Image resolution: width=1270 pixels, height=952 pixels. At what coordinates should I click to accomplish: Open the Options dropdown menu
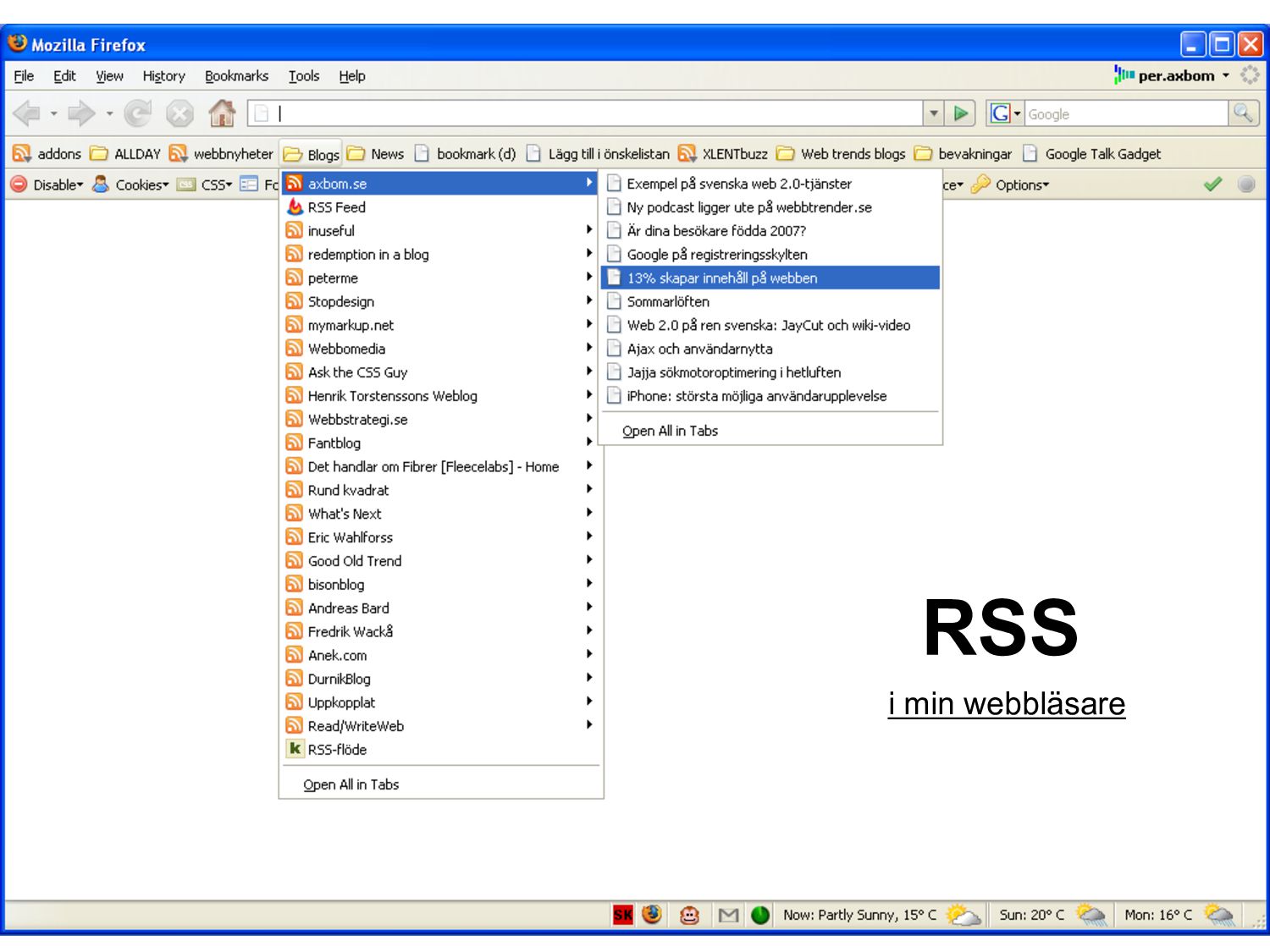(x=1010, y=184)
